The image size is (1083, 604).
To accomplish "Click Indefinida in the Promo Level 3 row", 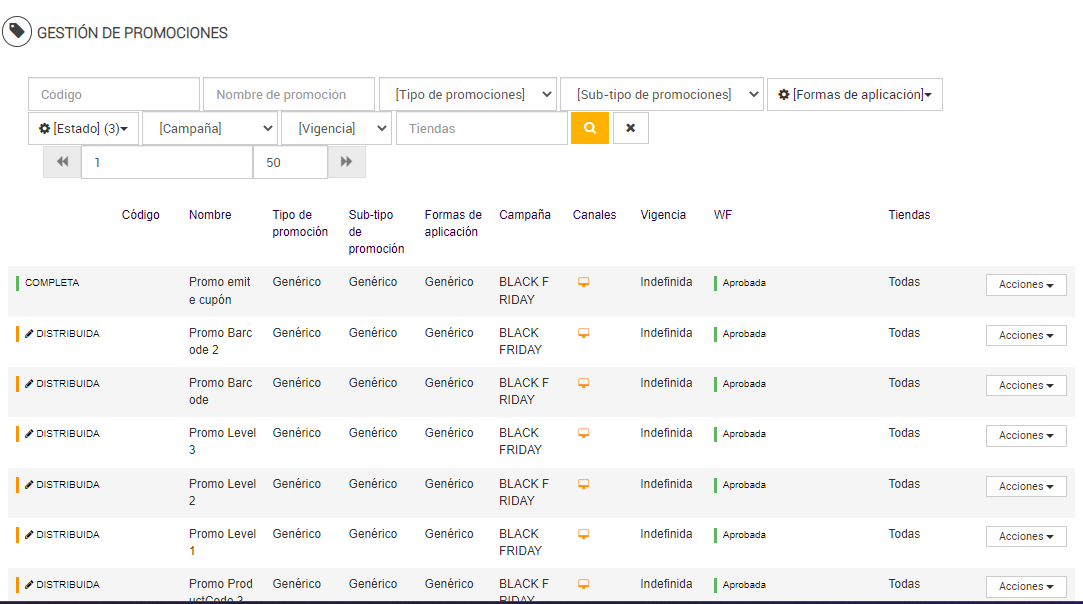I will [x=666, y=433].
